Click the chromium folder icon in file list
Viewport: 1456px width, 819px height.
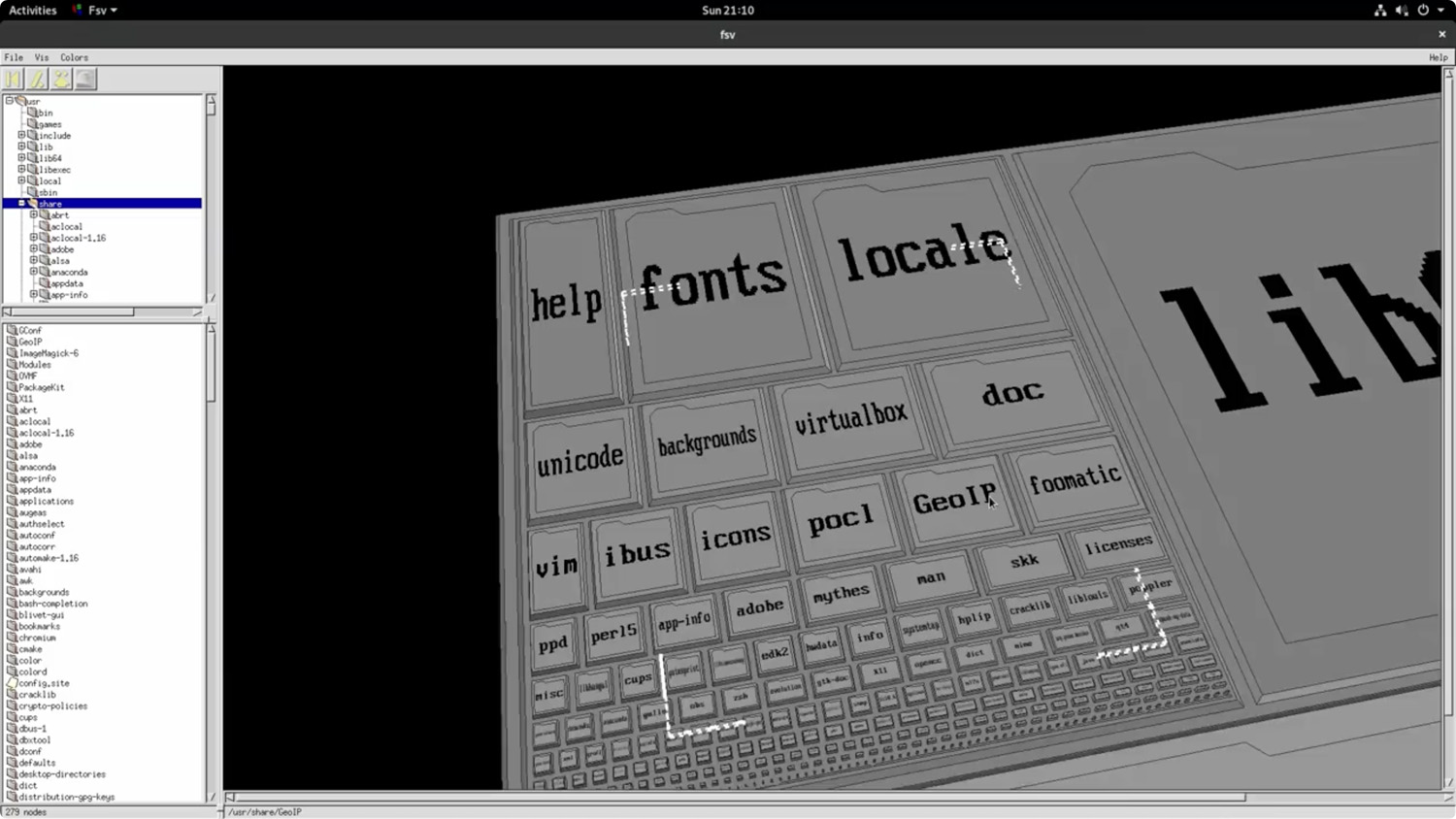pos(13,638)
